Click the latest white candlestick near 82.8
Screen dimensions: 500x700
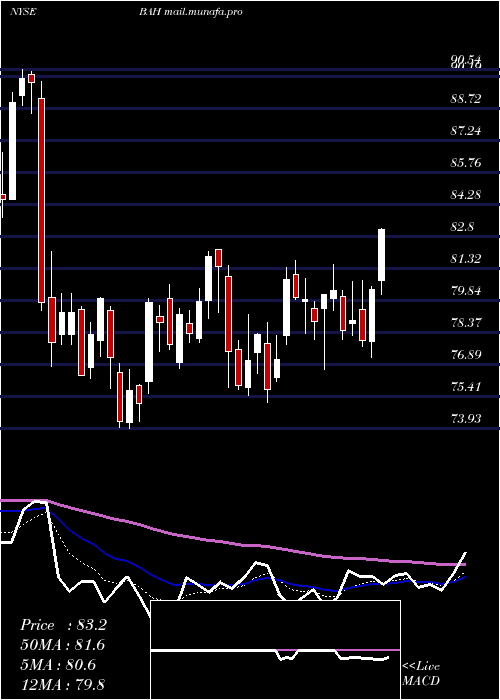pyautogui.click(x=382, y=255)
